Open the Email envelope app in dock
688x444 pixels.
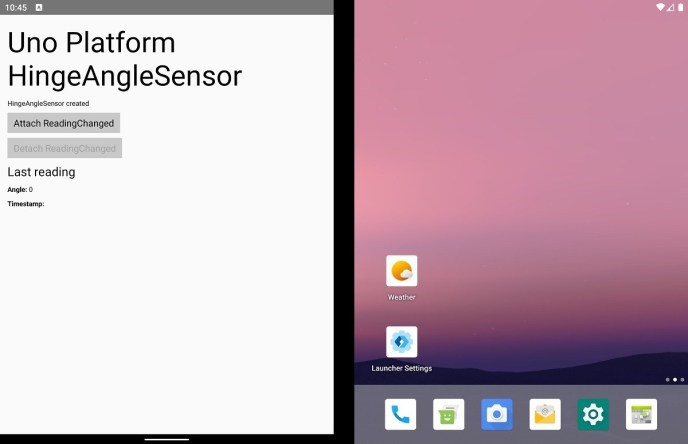pyautogui.click(x=545, y=414)
